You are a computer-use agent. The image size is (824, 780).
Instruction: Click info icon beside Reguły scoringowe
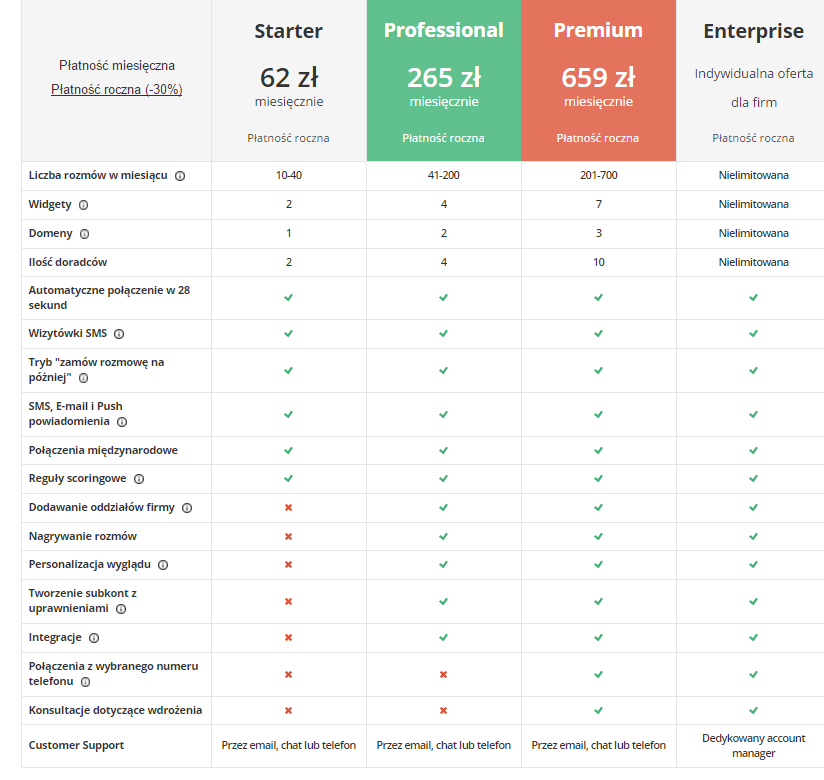[139, 479]
